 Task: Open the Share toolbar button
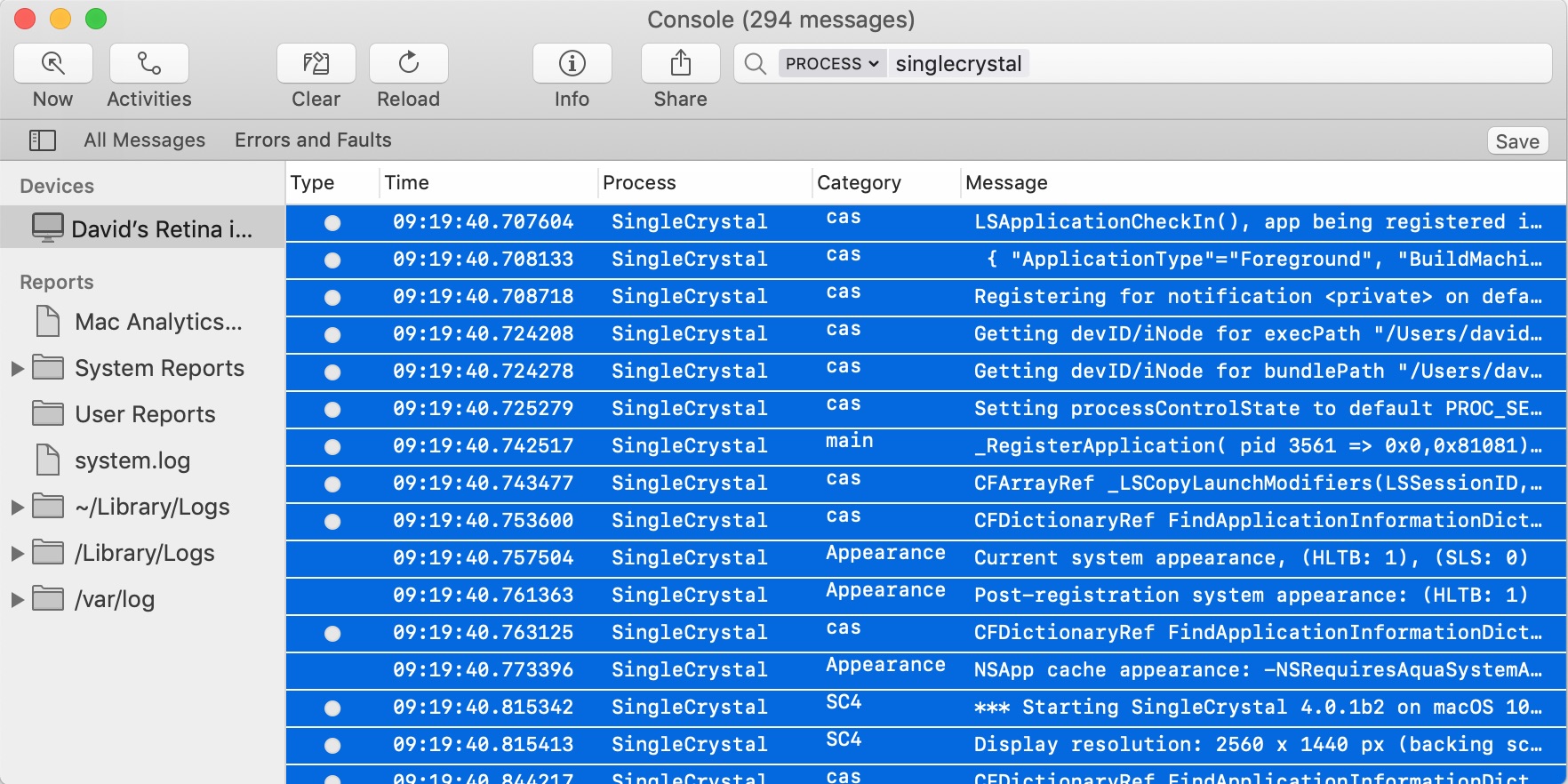click(681, 63)
